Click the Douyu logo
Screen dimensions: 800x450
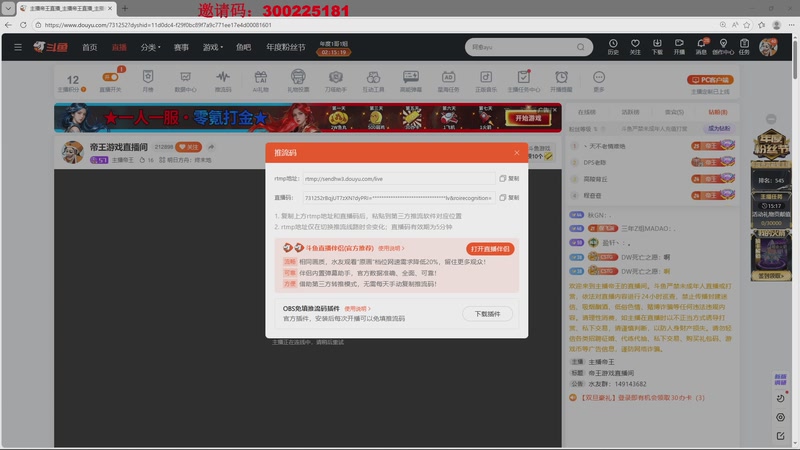(51, 47)
